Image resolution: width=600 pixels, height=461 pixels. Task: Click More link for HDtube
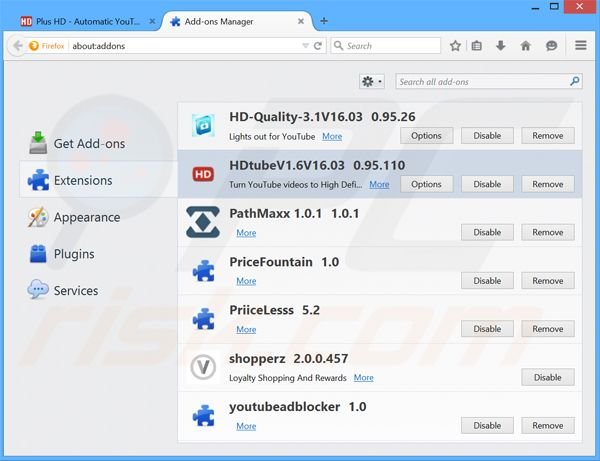pos(379,185)
